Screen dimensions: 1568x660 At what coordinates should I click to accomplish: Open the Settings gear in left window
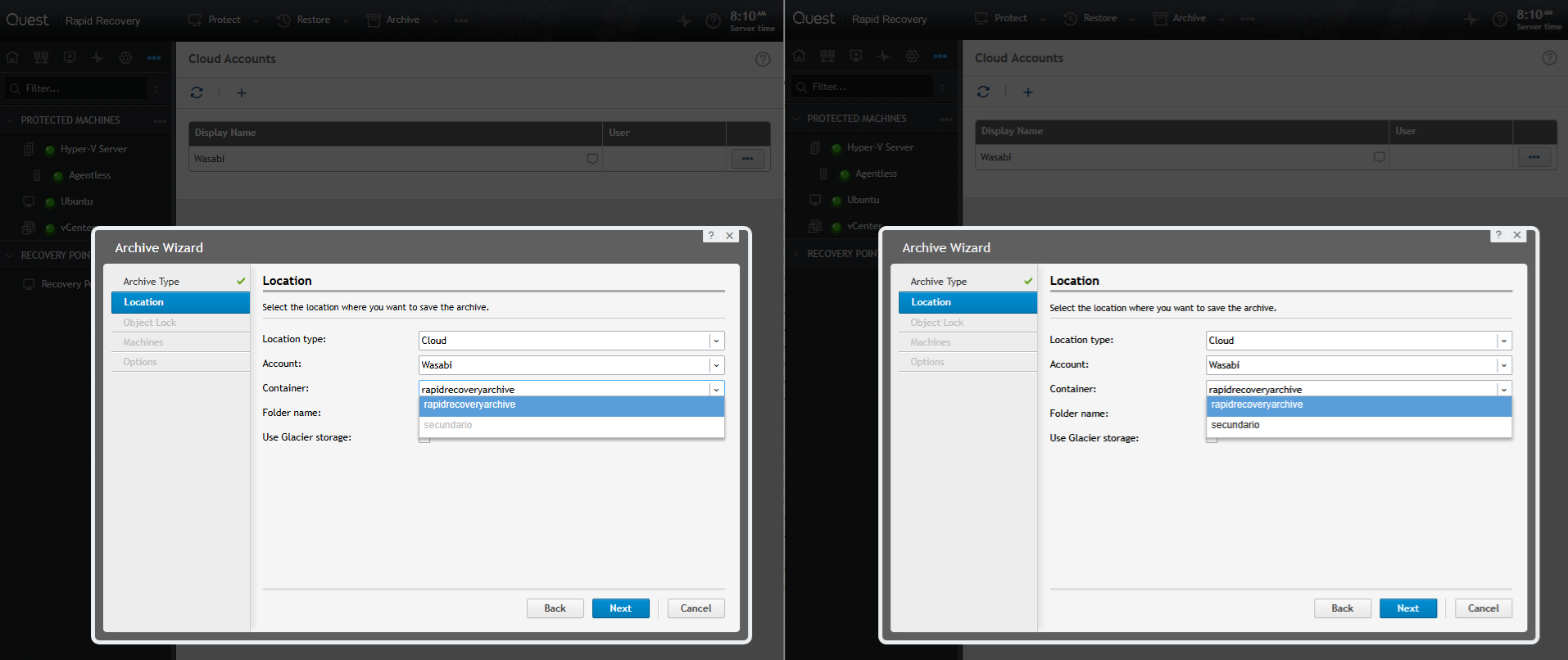pos(125,57)
